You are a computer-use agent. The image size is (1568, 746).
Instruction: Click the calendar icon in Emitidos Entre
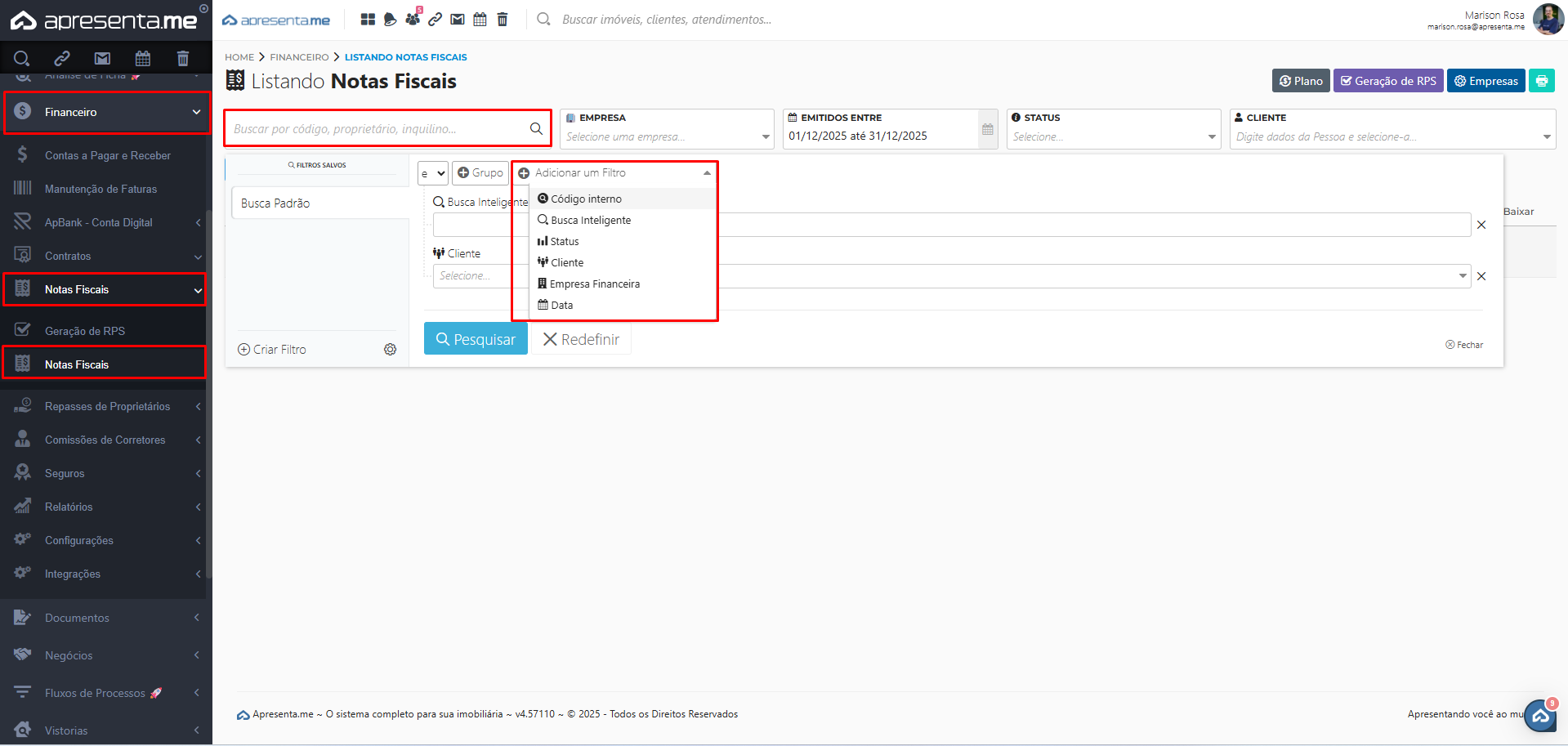coord(987,129)
